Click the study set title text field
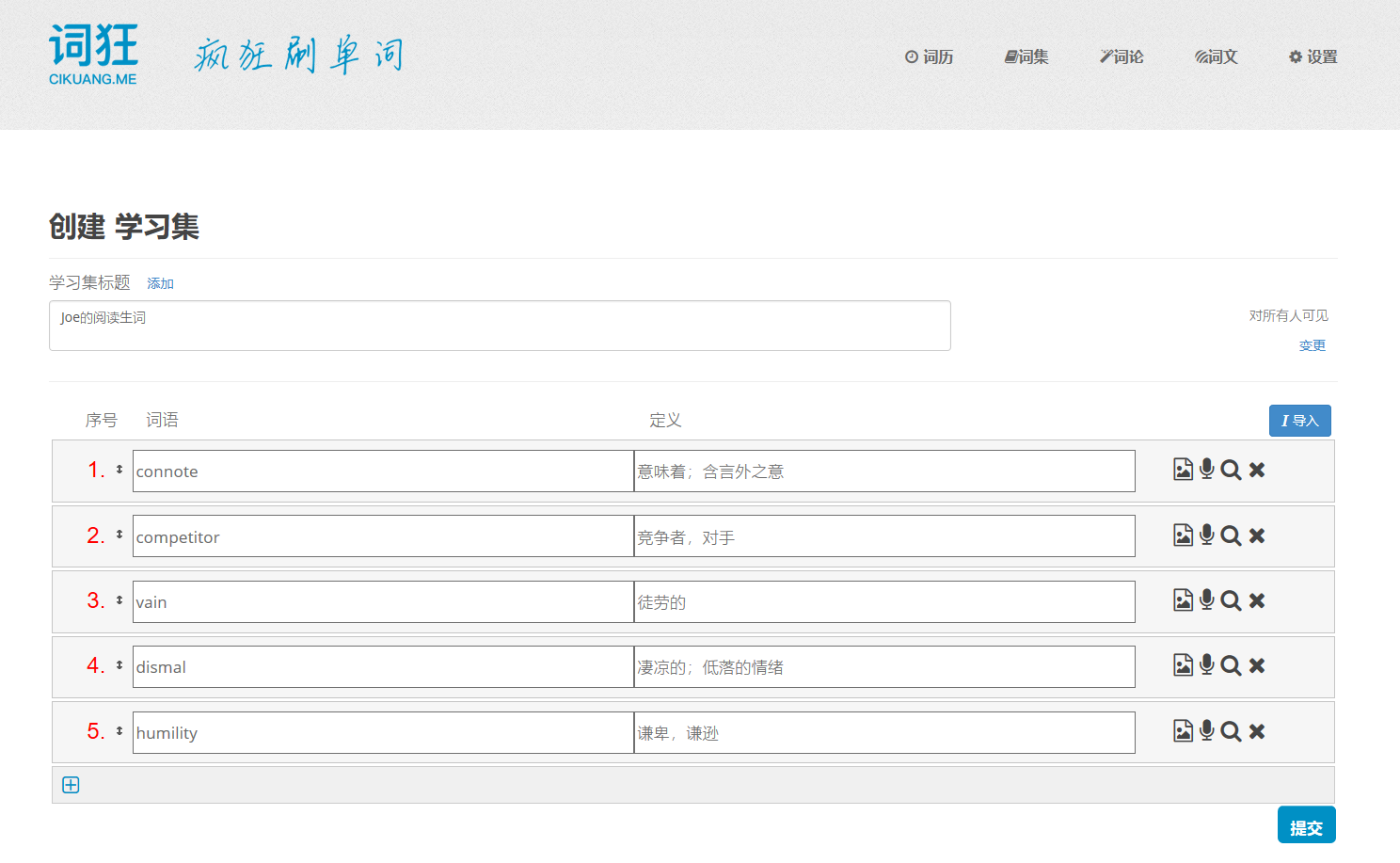 click(500, 326)
